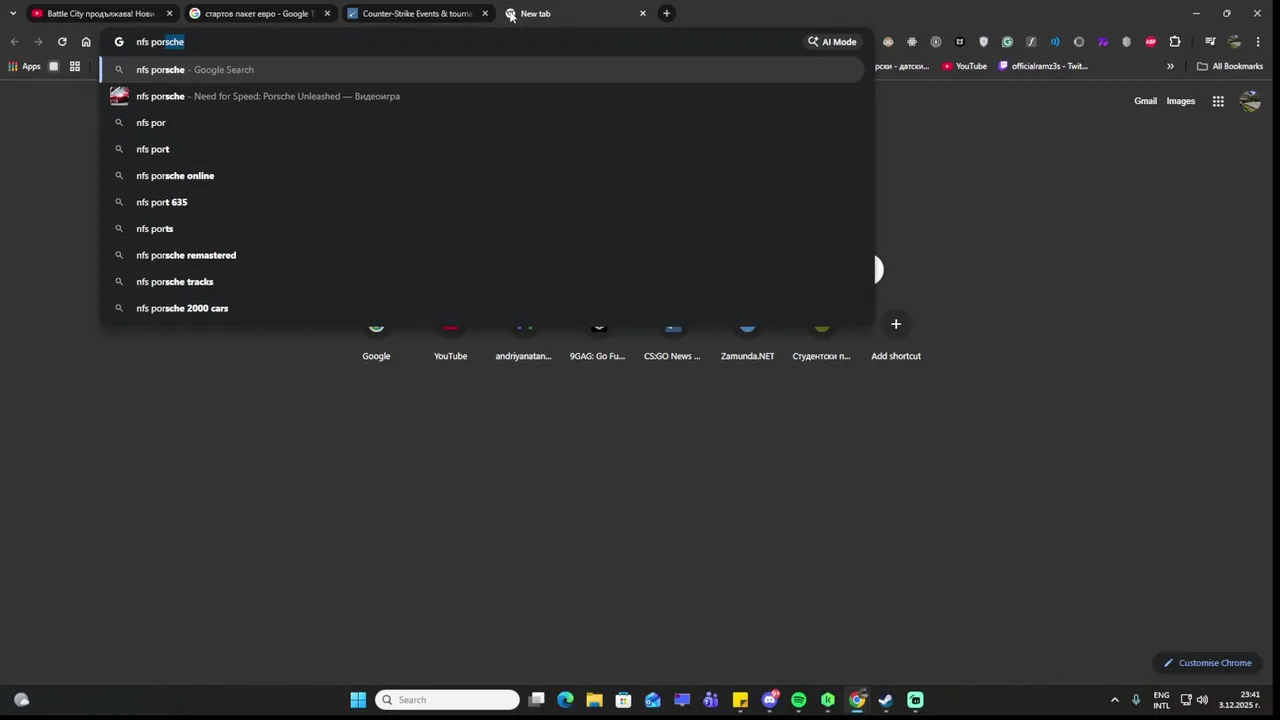The image size is (1280, 720).
Task: Open Steam from the taskbar
Action: click(886, 700)
